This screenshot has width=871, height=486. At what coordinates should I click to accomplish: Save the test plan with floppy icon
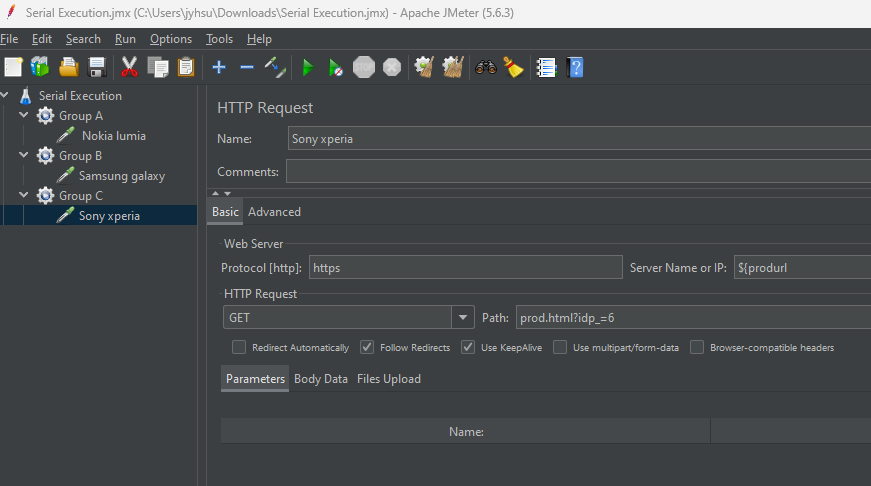(97, 67)
